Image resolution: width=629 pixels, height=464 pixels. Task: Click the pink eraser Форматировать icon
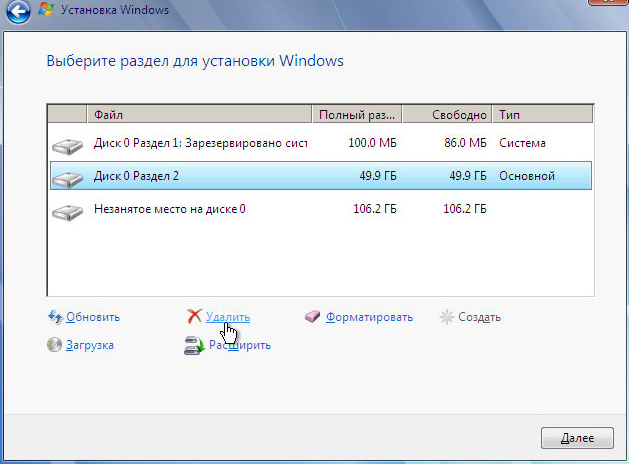tap(312, 317)
